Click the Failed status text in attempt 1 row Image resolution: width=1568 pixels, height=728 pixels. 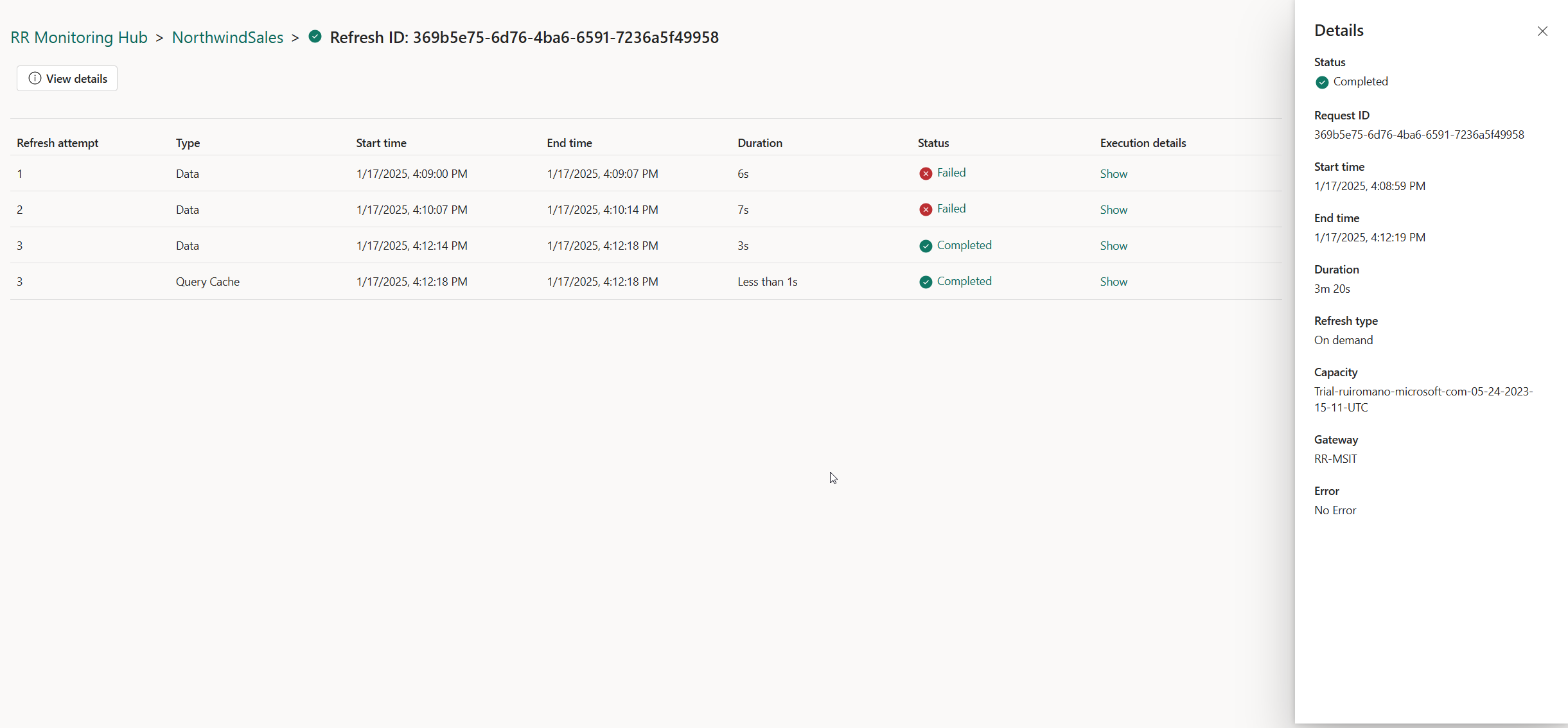click(x=951, y=173)
